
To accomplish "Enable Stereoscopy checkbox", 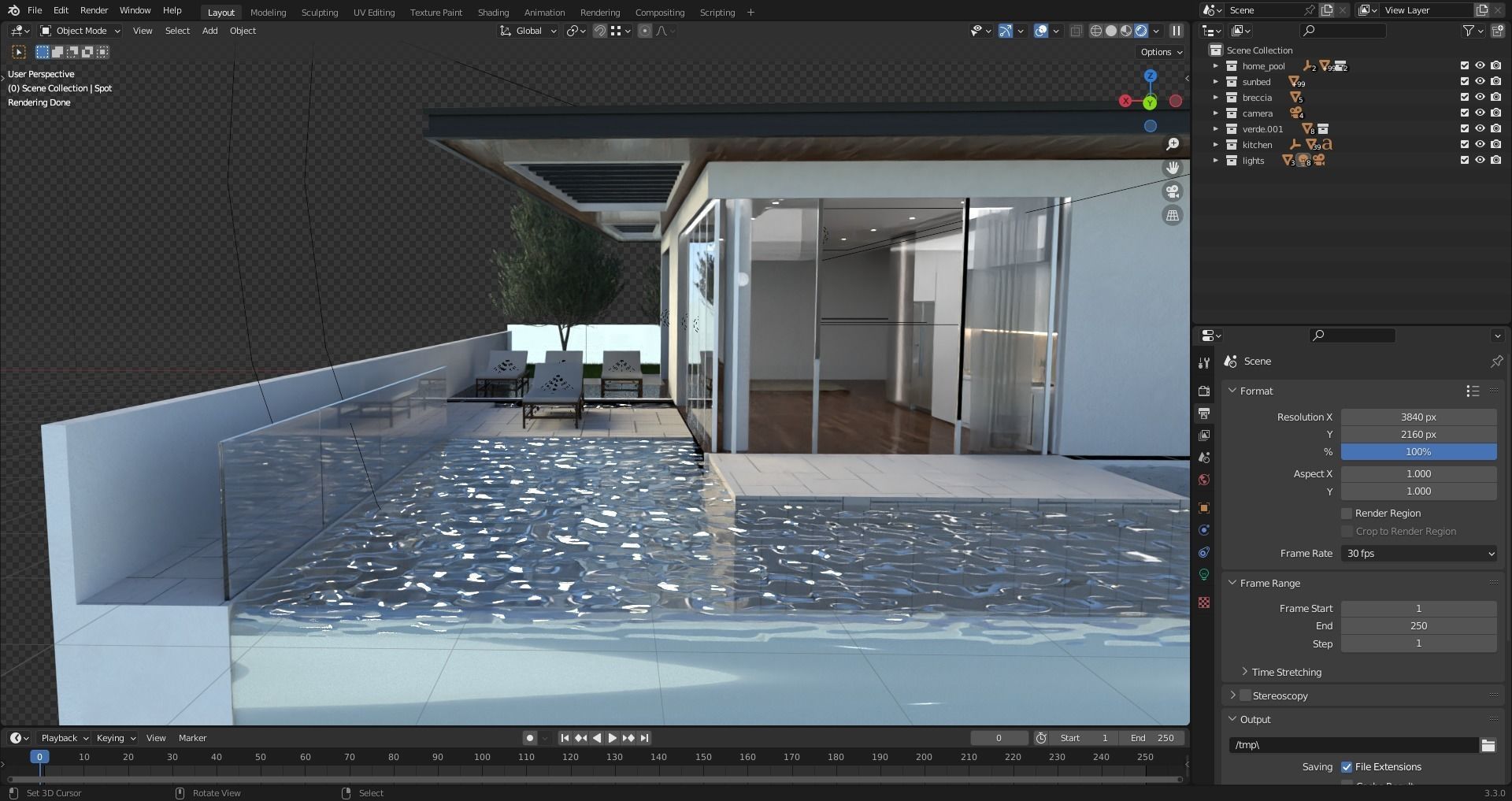I will click(x=1245, y=695).
